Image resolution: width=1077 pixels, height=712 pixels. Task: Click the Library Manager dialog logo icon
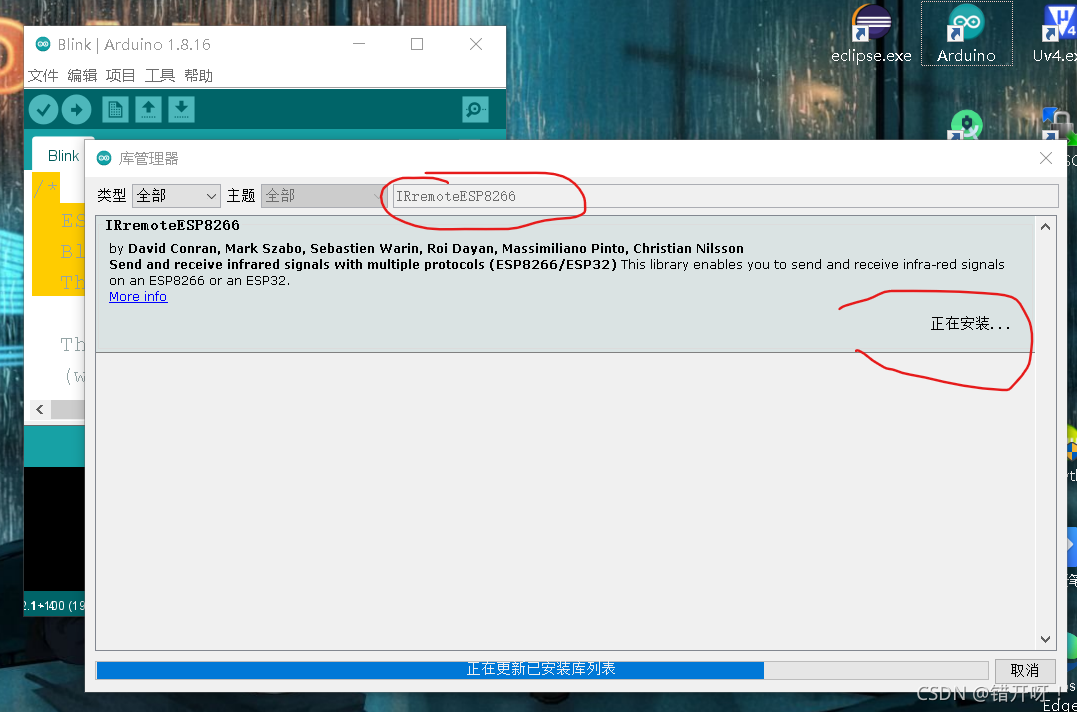coord(104,158)
